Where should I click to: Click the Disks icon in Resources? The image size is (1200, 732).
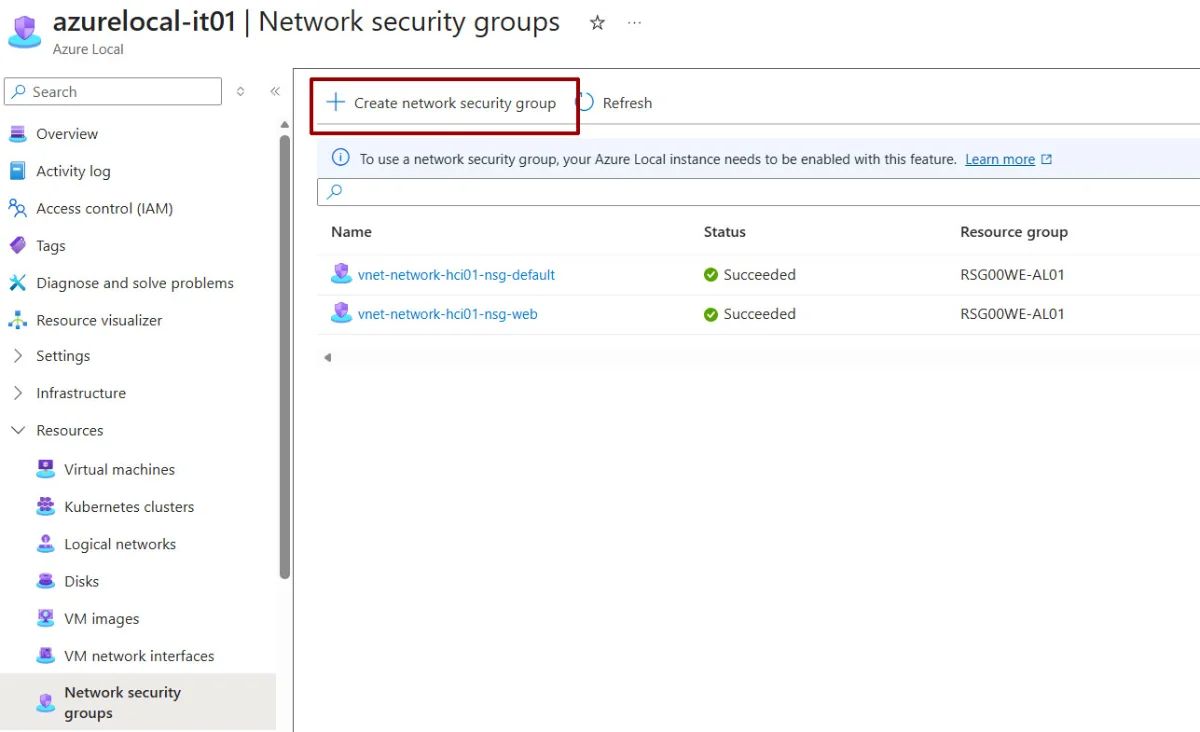coord(45,581)
